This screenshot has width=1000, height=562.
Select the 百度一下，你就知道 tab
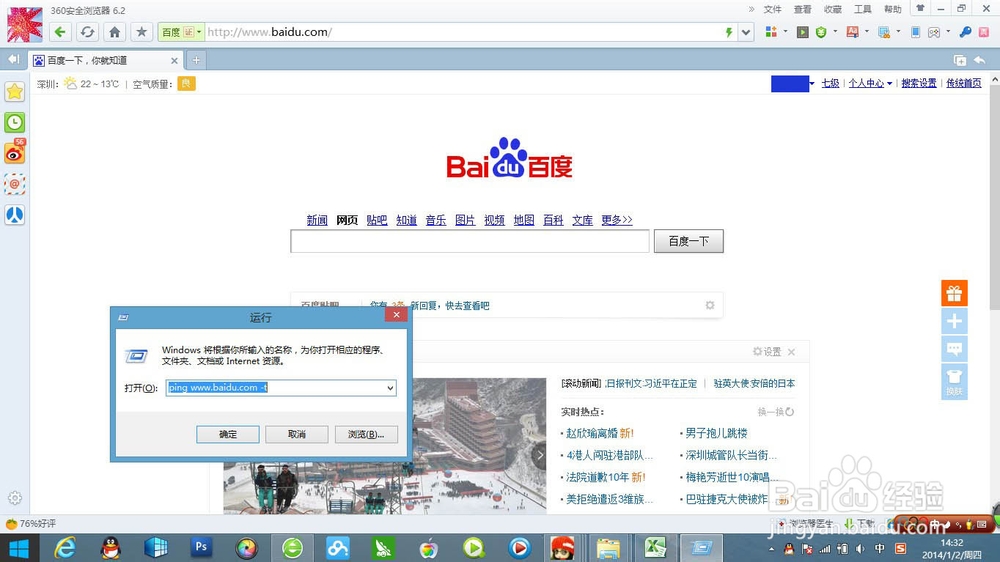[x=106, y=60]
